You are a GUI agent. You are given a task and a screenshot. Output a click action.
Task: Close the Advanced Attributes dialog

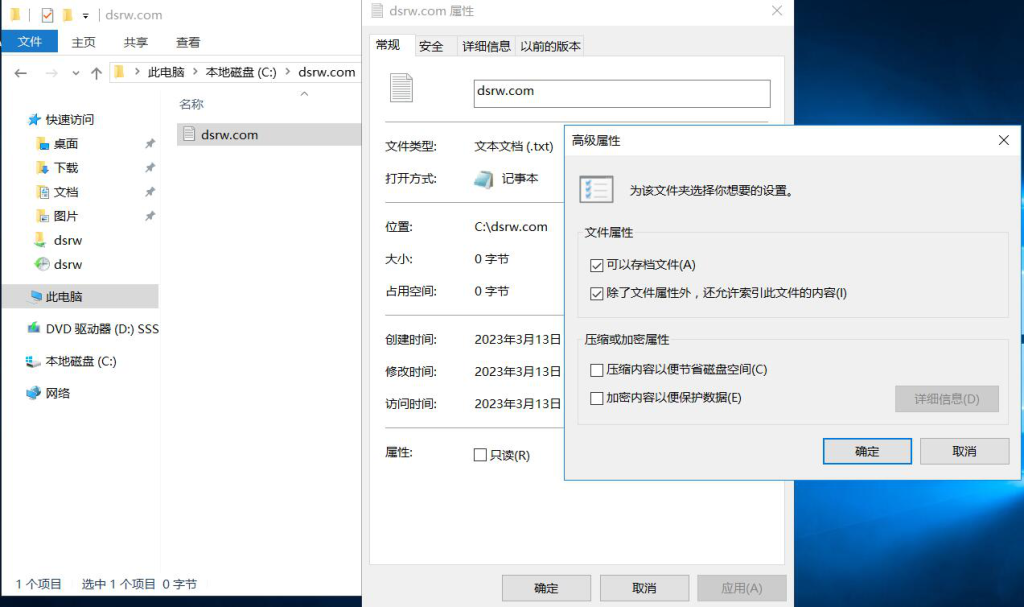pos(1004,140)
